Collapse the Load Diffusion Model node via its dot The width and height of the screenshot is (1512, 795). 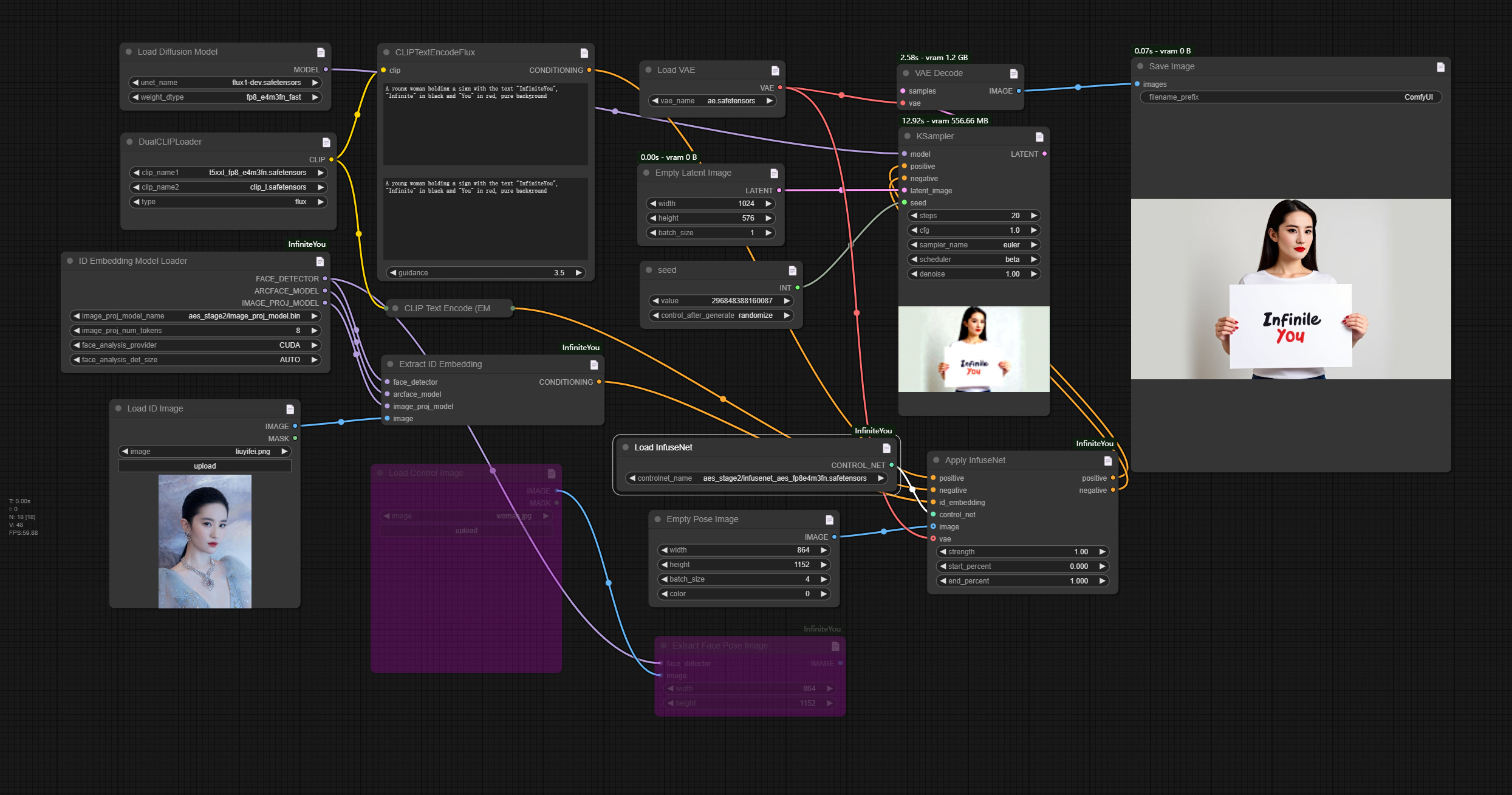tap(129, 52)
